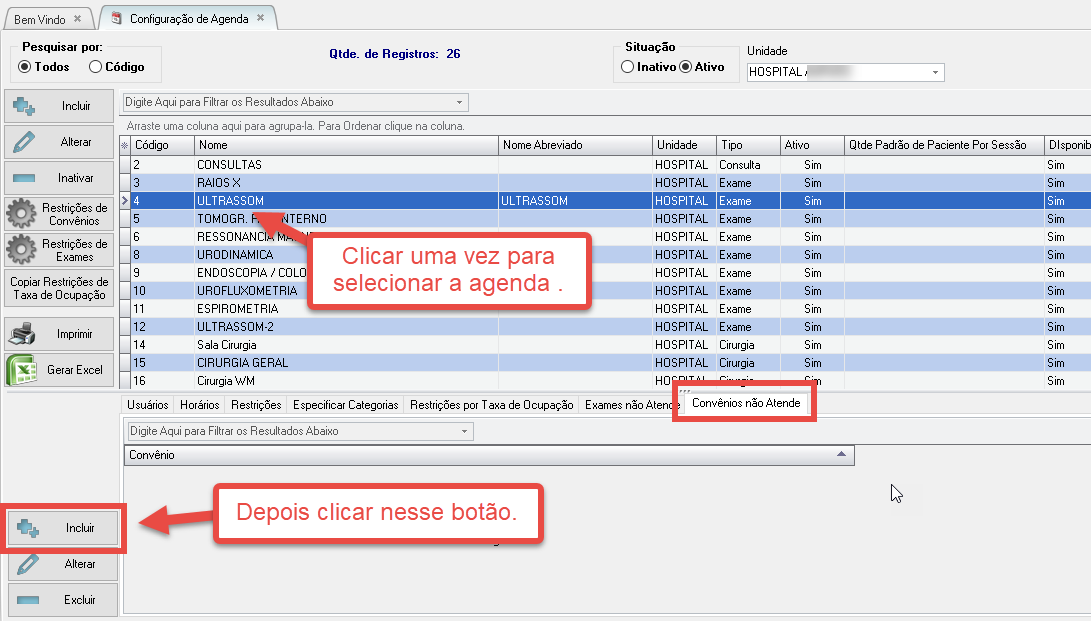Viewport: 1091px width, 621px height.
Task: Click the bottom Excluir button
Action: [x=63, y=600]
